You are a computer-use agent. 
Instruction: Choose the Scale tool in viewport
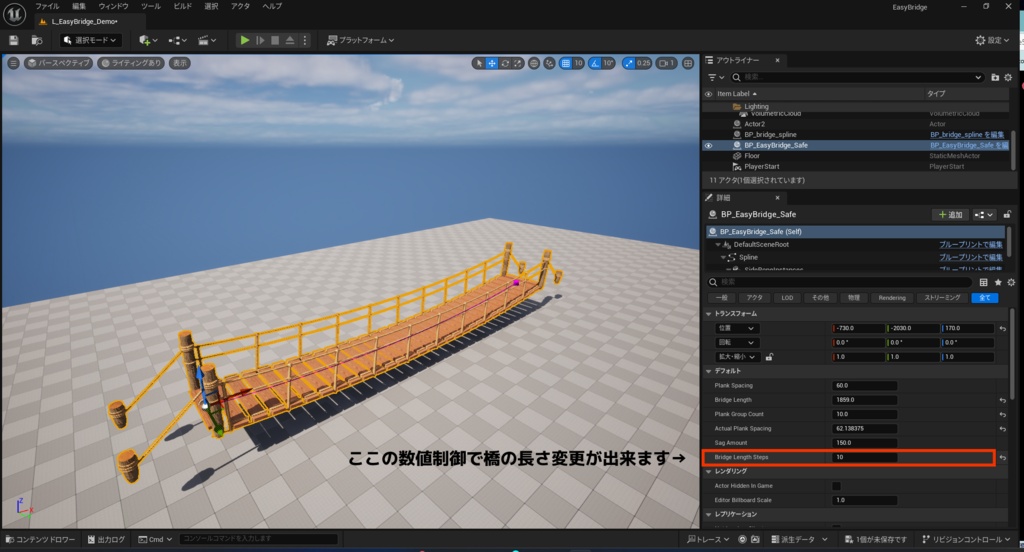coord(517,63)
